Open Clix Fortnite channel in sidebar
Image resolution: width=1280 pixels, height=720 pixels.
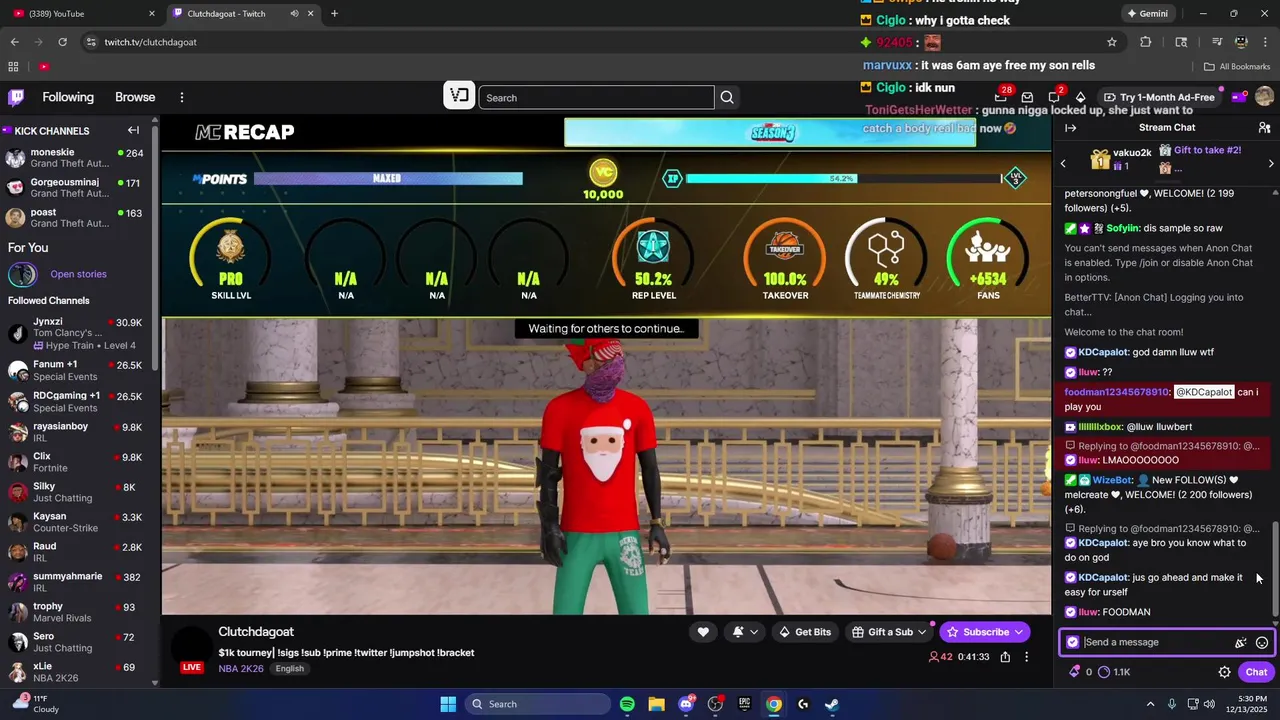click(x=75, y=462)
